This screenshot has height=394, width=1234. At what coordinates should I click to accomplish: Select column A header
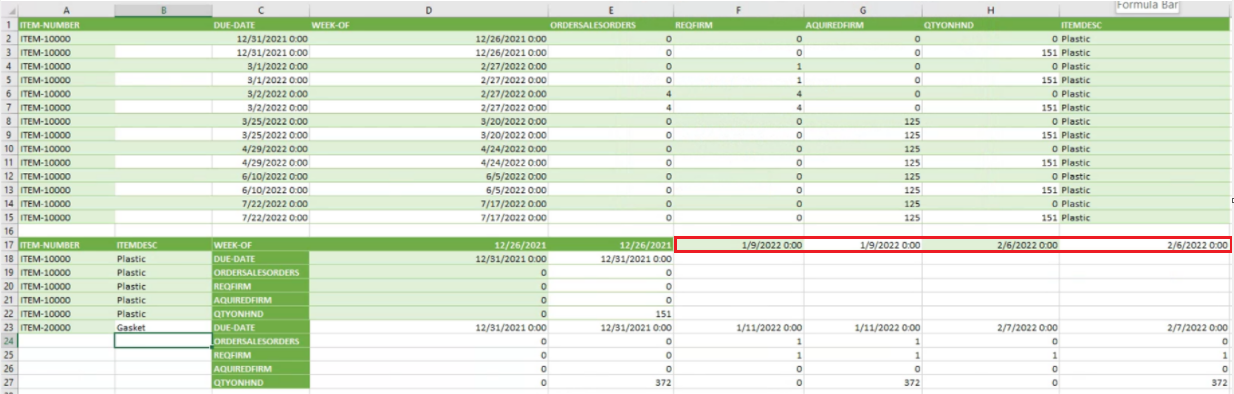tap(66, 10)
